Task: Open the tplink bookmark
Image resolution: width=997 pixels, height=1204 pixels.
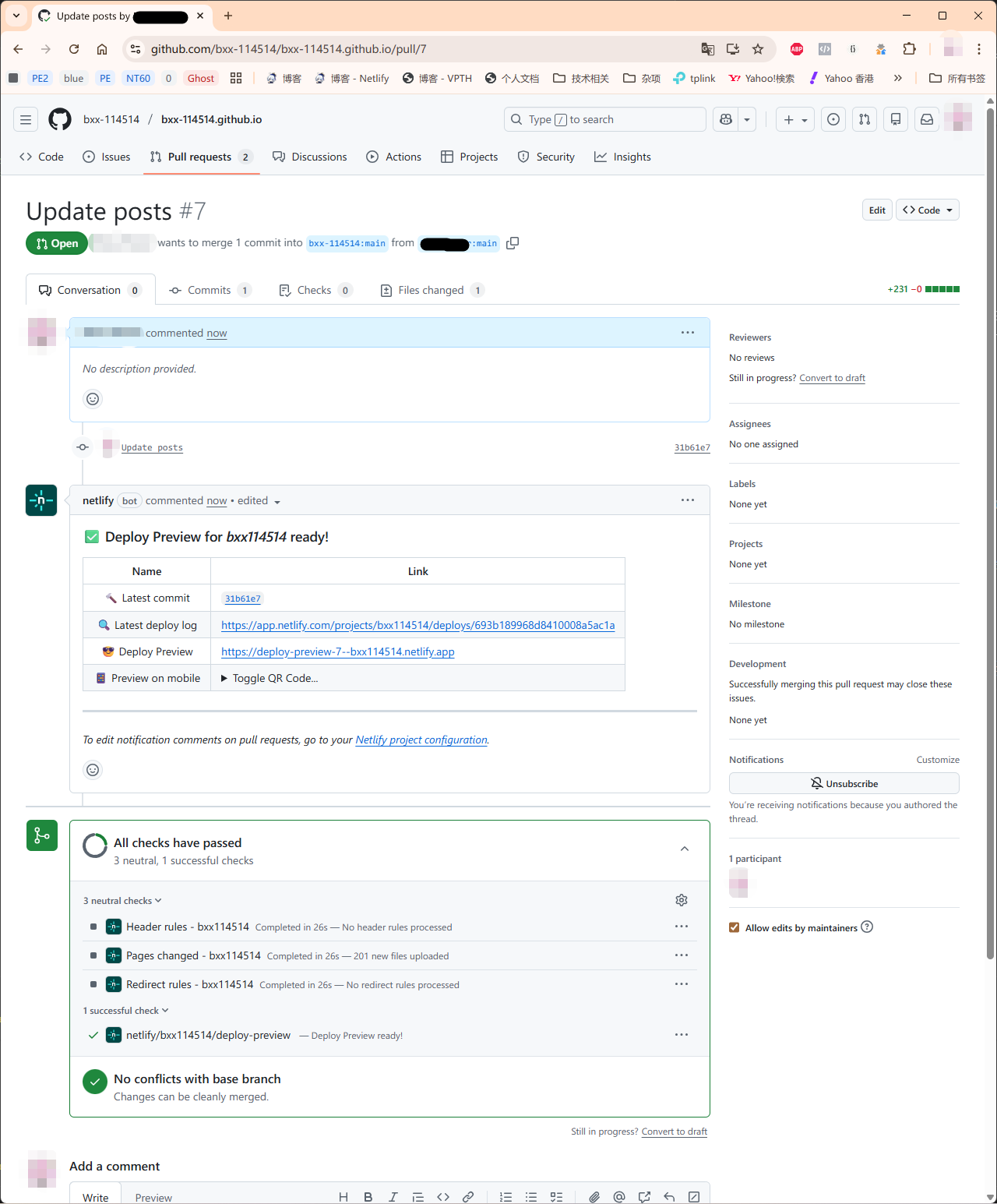Action: [694, 78]
